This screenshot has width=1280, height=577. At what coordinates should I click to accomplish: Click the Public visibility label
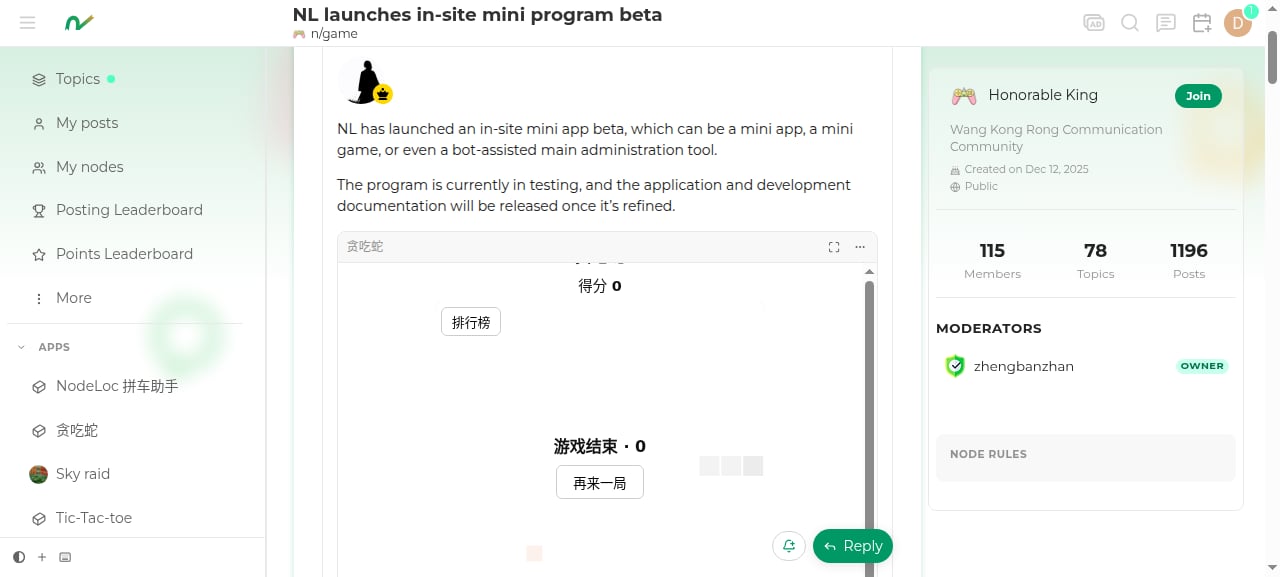981,186
